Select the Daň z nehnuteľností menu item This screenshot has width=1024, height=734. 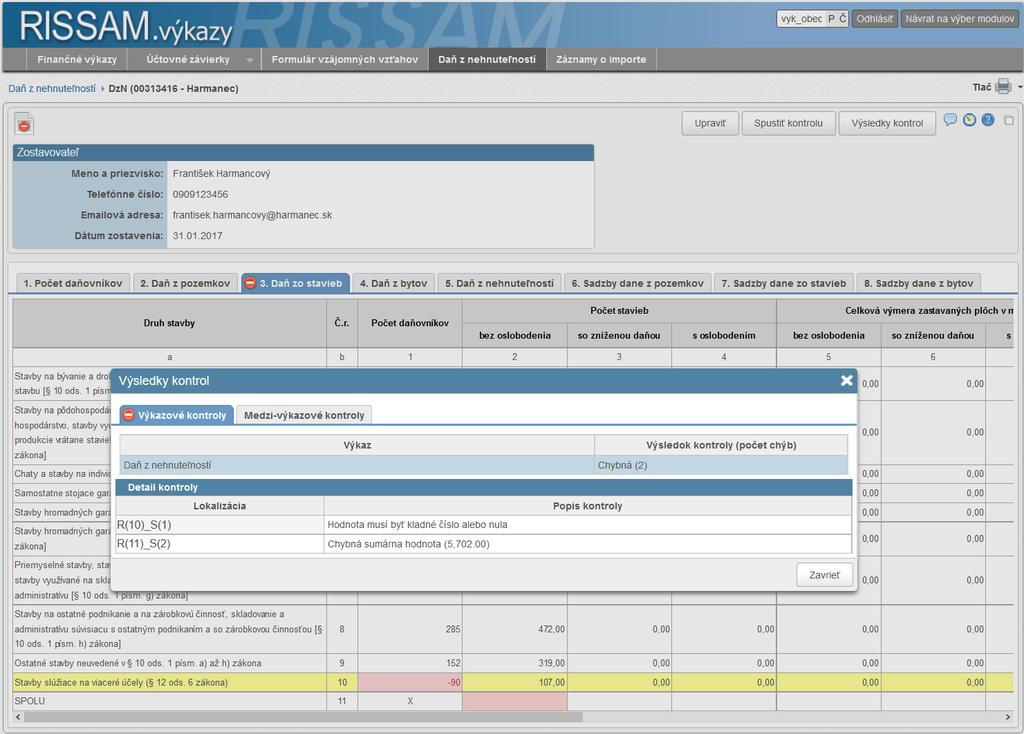(487, 59)
